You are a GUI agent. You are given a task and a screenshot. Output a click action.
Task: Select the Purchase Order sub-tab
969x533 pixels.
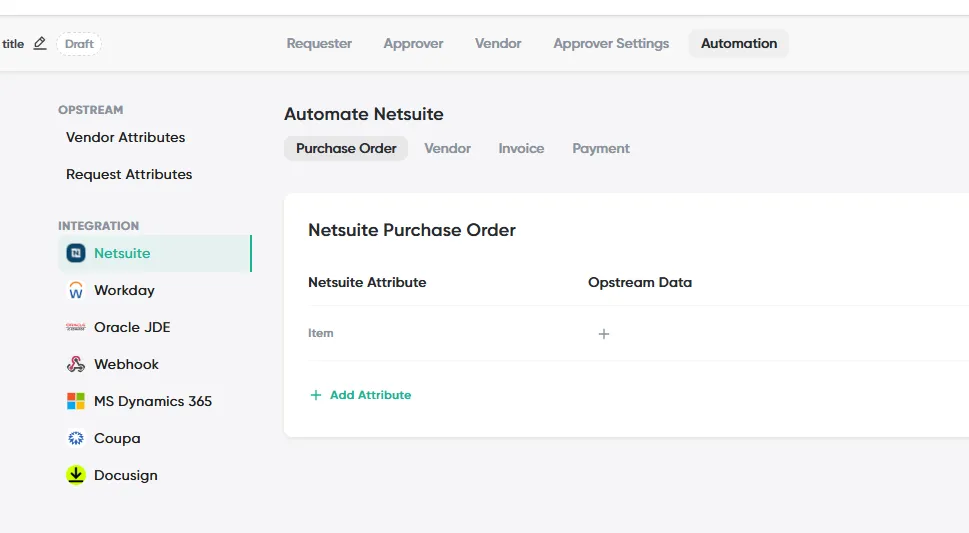click(346, 148)
